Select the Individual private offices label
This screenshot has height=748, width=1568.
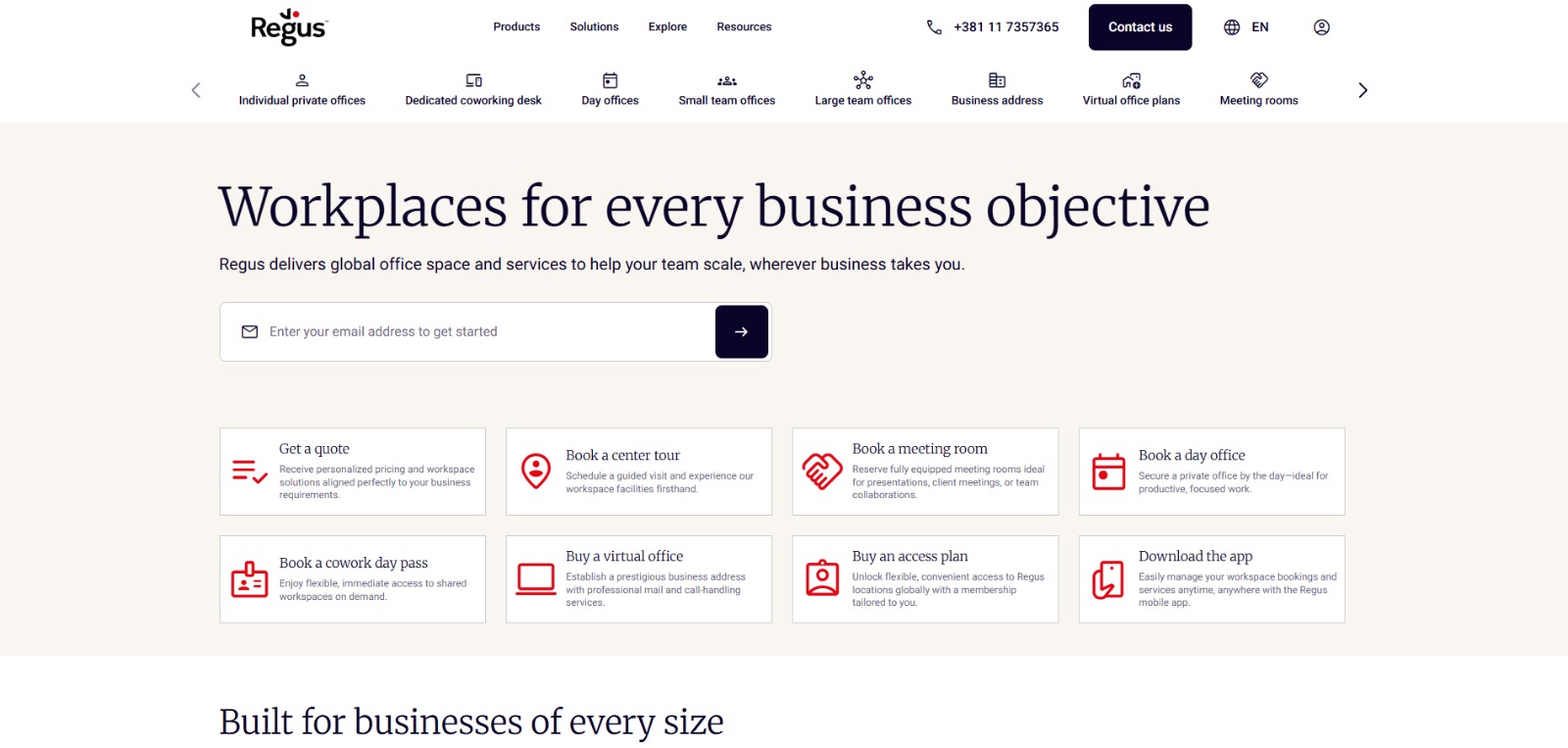(302, 101)
